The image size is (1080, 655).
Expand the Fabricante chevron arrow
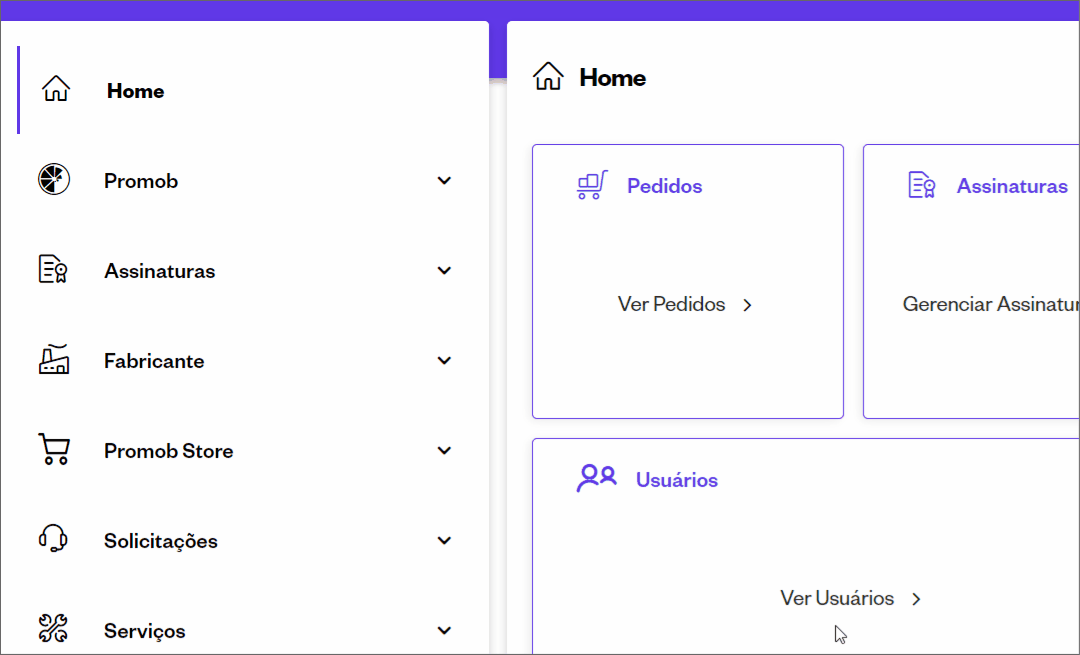[x=444, y=360]
